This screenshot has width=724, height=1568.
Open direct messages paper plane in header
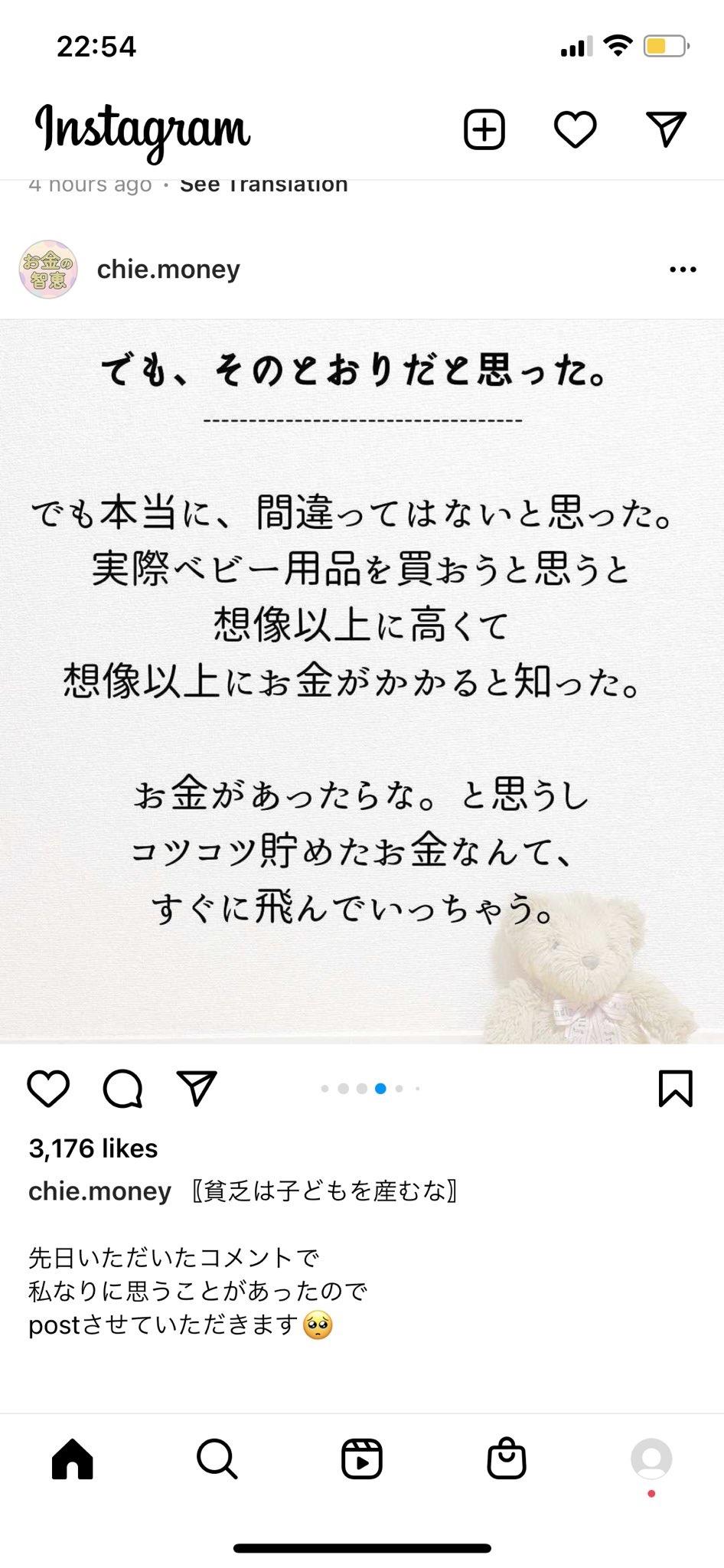coord(666,129)
